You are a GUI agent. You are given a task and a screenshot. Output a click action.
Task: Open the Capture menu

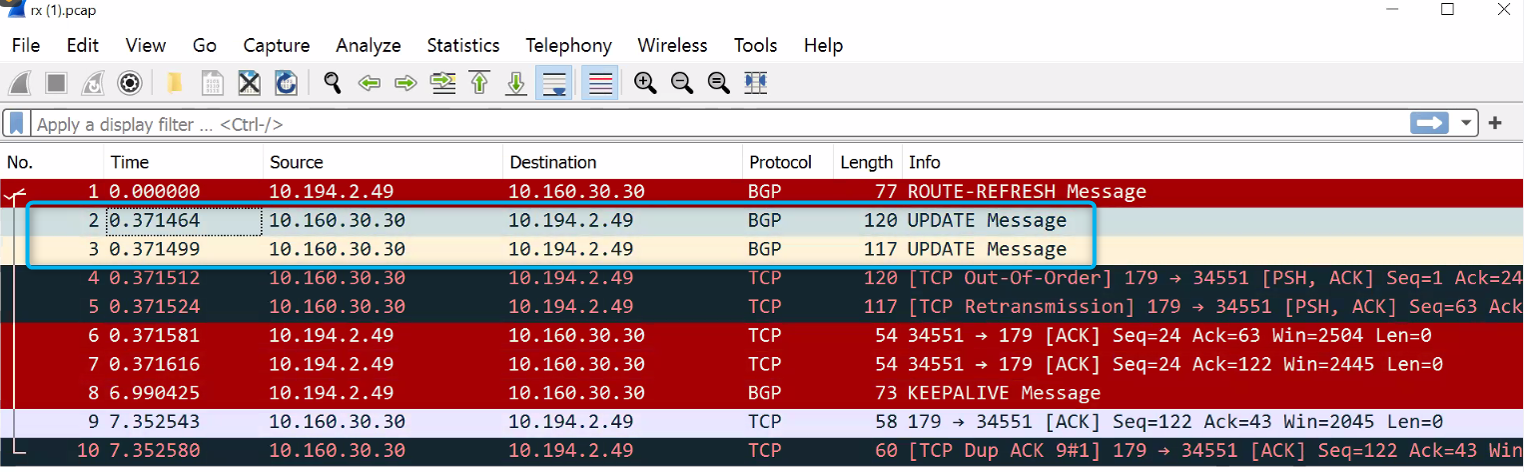[277, 45]
